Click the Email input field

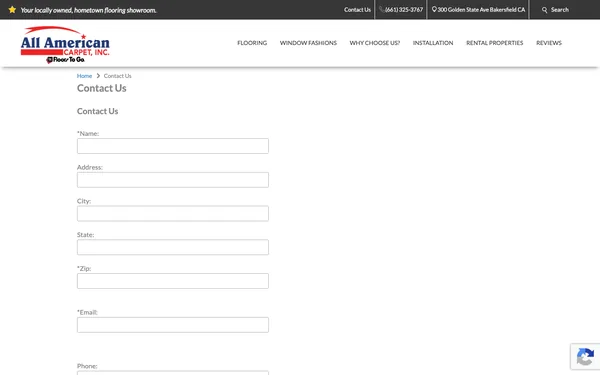[x=173, y=325]
